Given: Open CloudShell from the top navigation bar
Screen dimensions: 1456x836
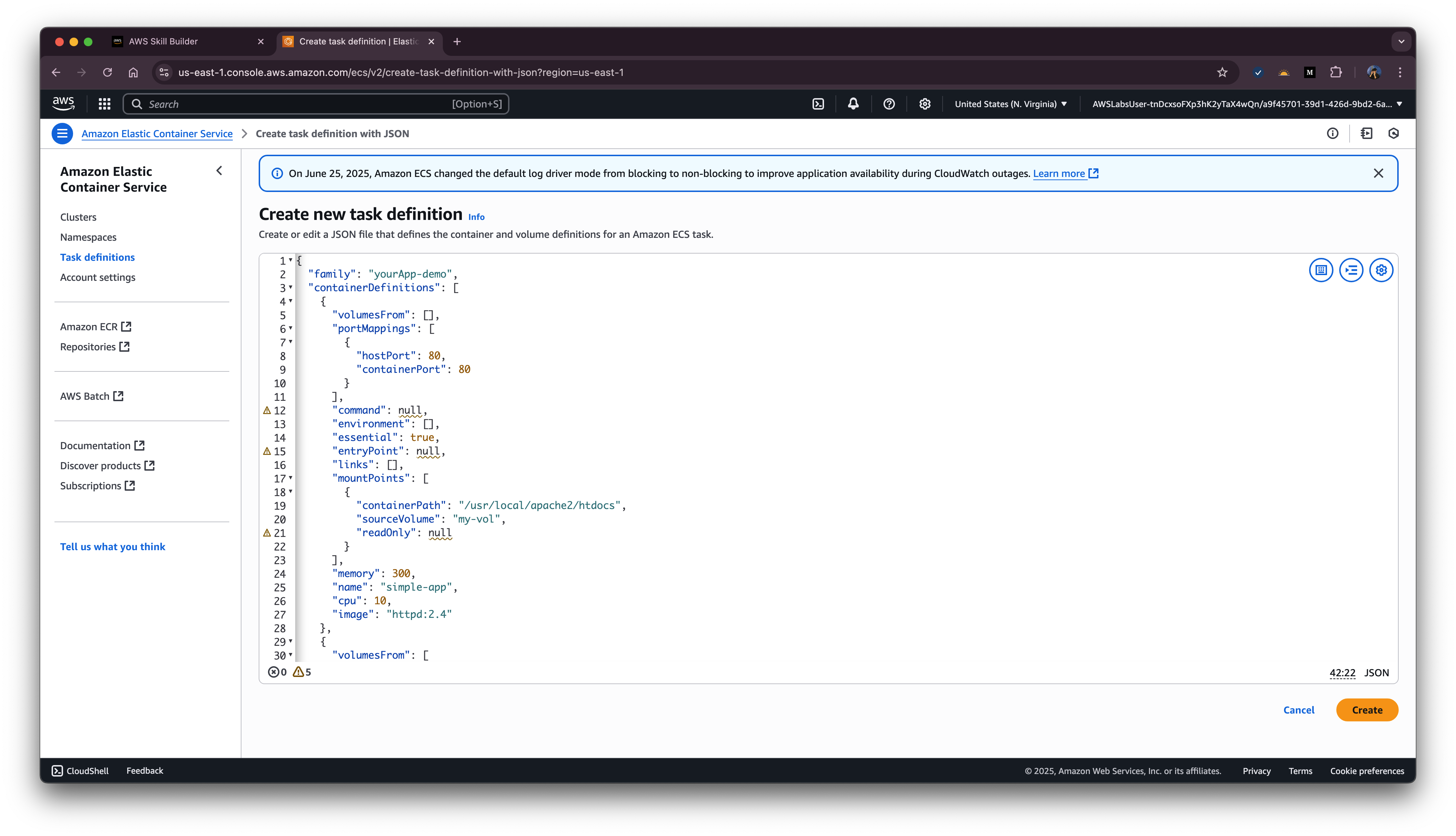Looking at the screenshot, I should click(818, 104).
